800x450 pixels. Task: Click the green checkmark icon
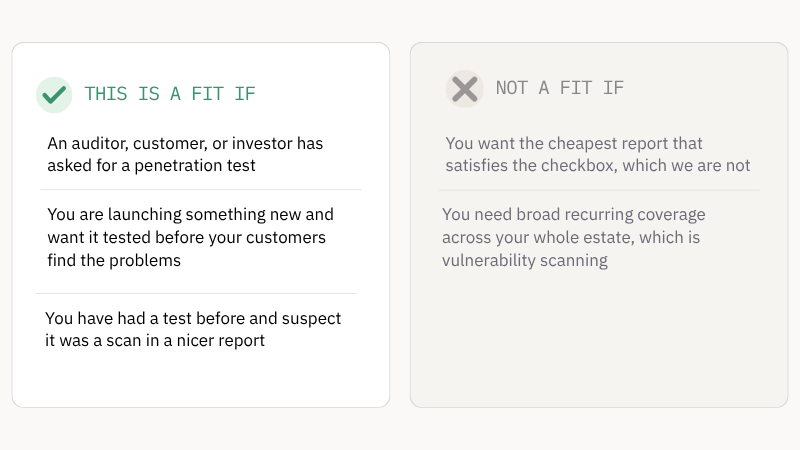54,94
